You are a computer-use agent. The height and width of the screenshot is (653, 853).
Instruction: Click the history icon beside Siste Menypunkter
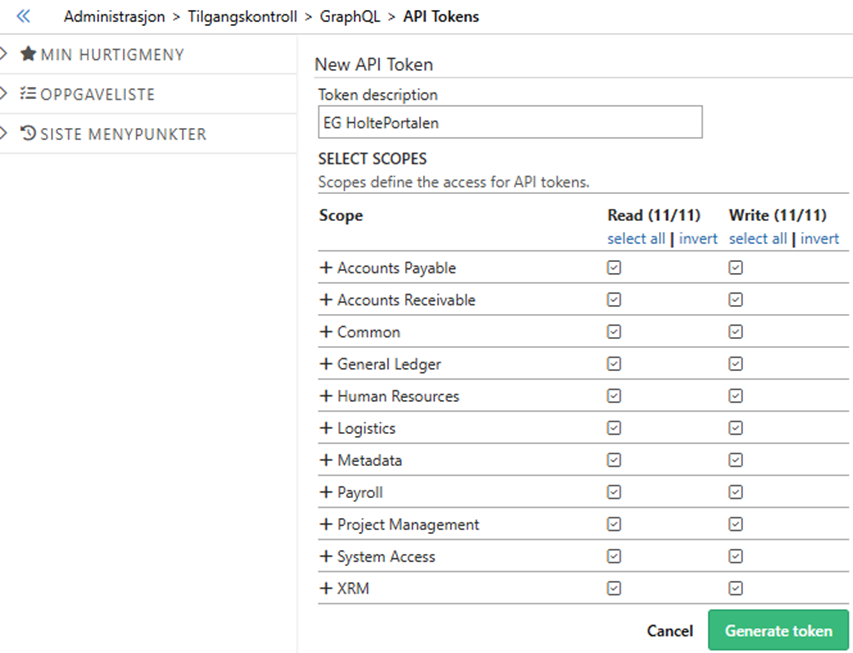pos(28,133)
